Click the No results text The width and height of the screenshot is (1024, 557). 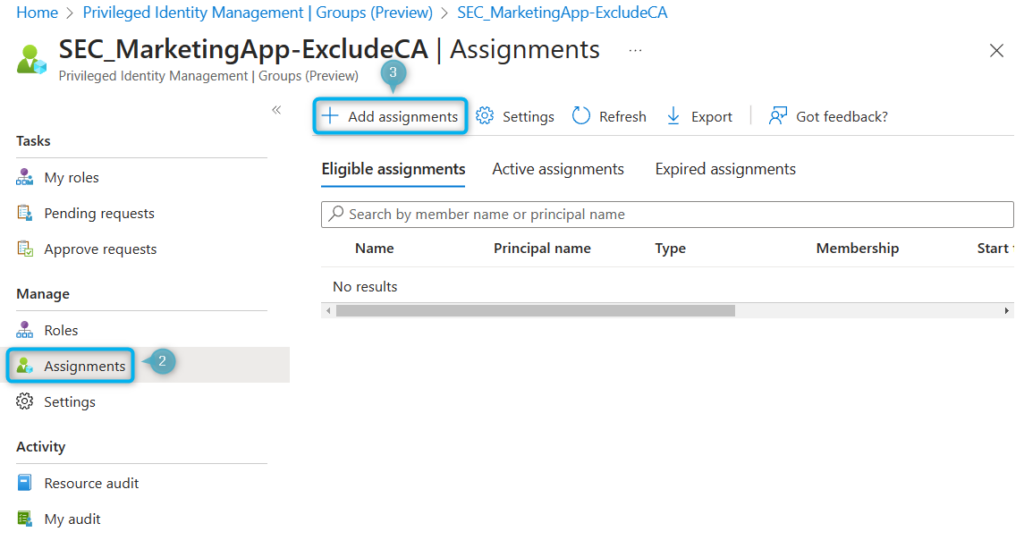(x=364, y=287)
